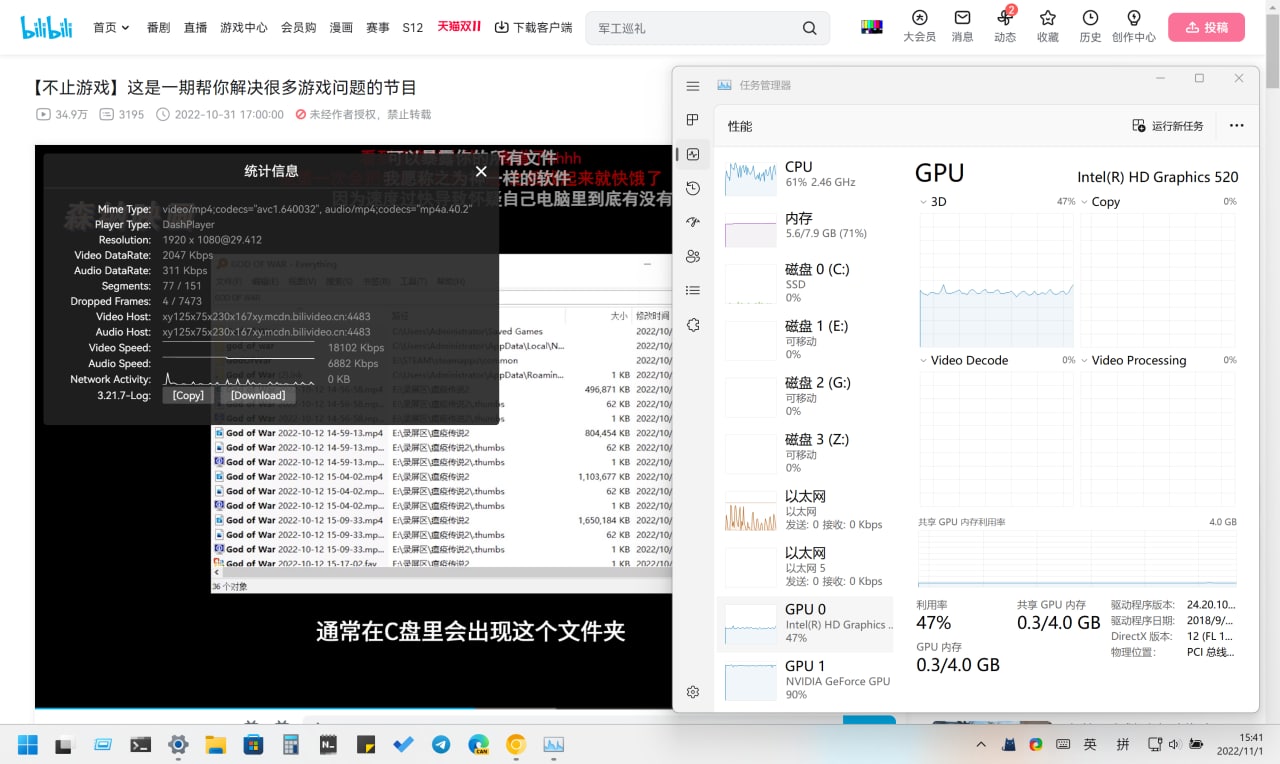Open Startup apps page in Task Manager
The height and width of the screenshot is (764, 1280).
coord(692,222)
